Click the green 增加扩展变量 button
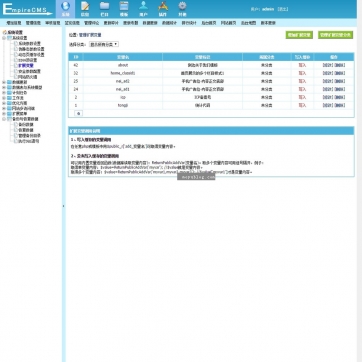362x362 pixels. point(299,35)
